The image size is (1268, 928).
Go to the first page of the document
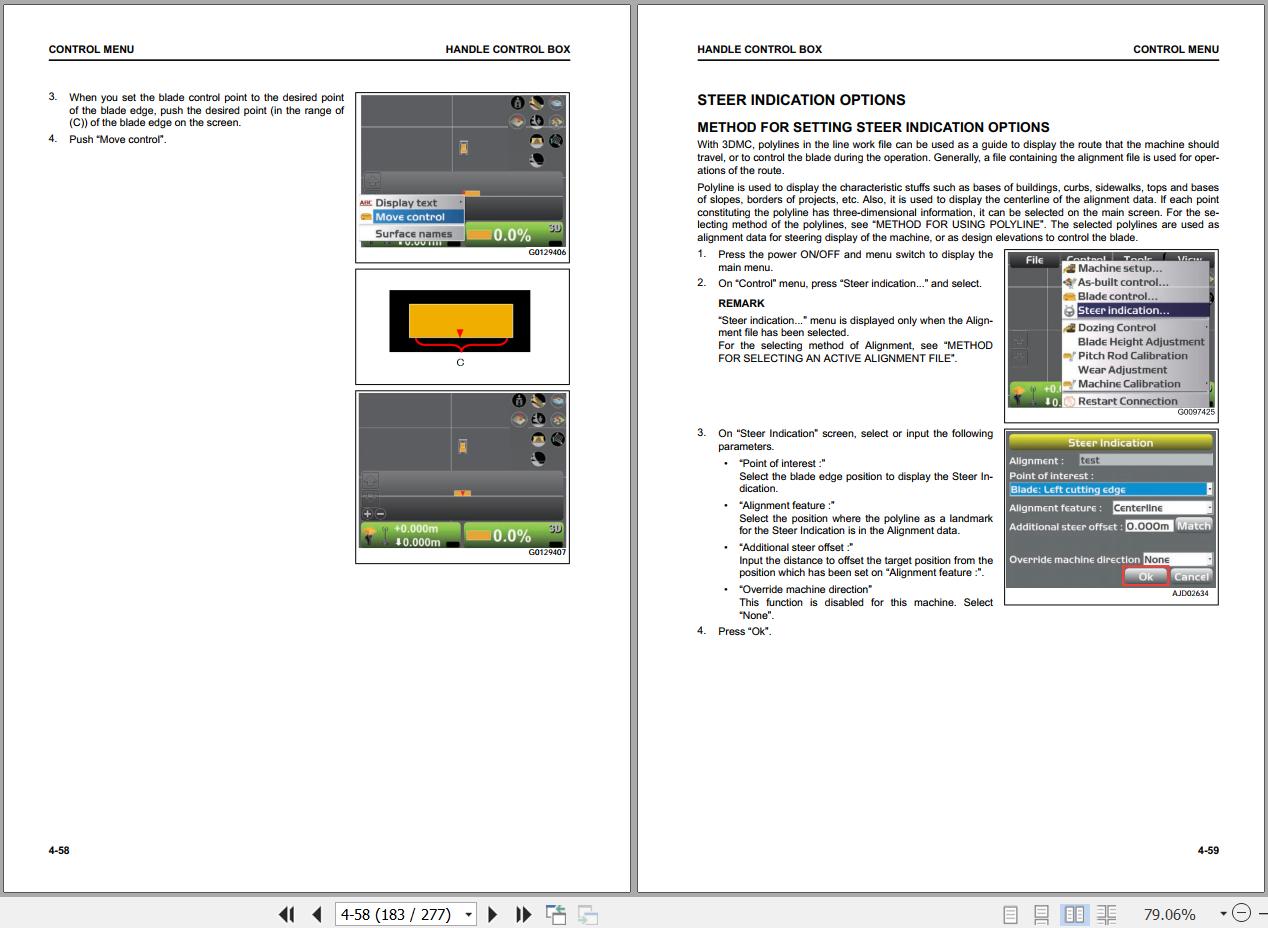(287, 914)
